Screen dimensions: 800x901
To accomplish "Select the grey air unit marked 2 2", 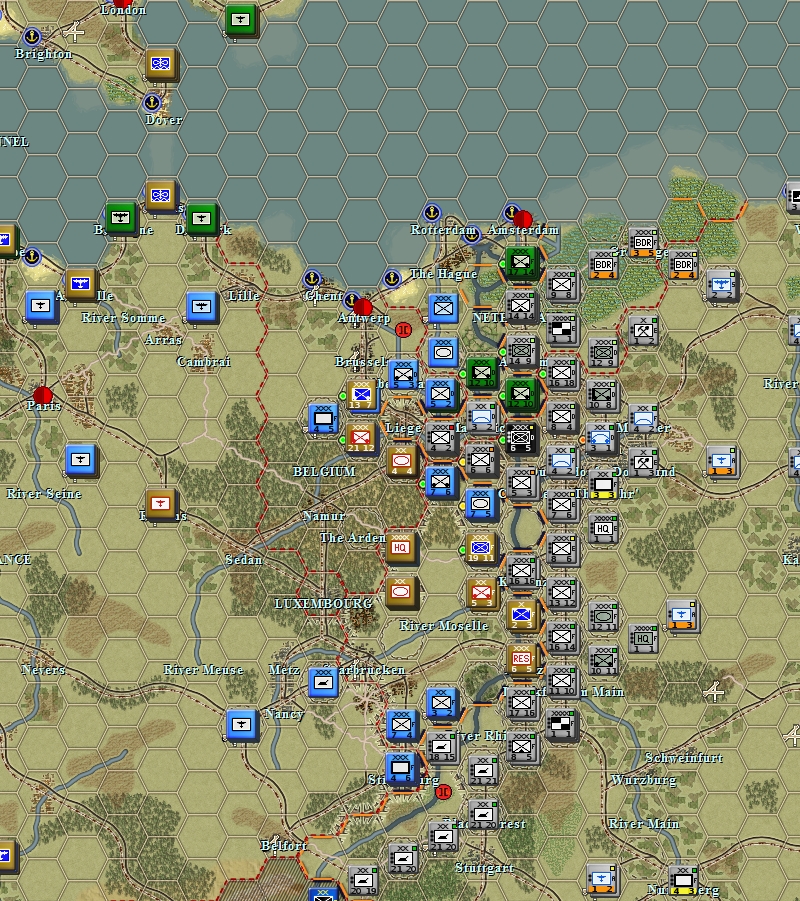I will click(x=722, y=285).
